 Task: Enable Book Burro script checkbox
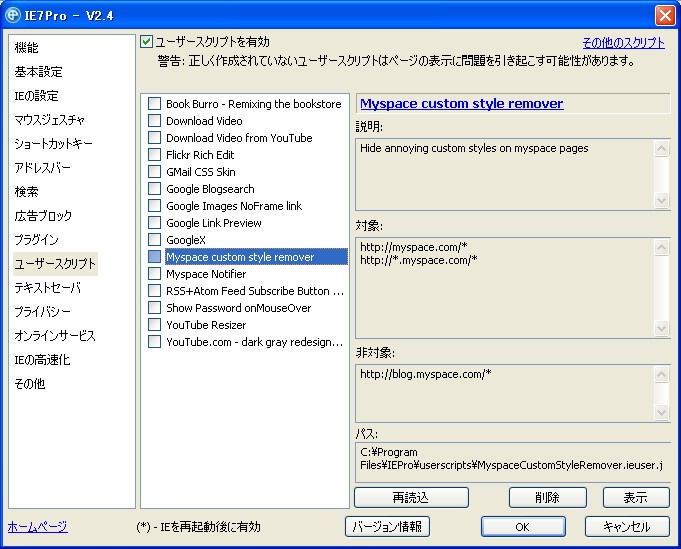[x=154, y=104]
